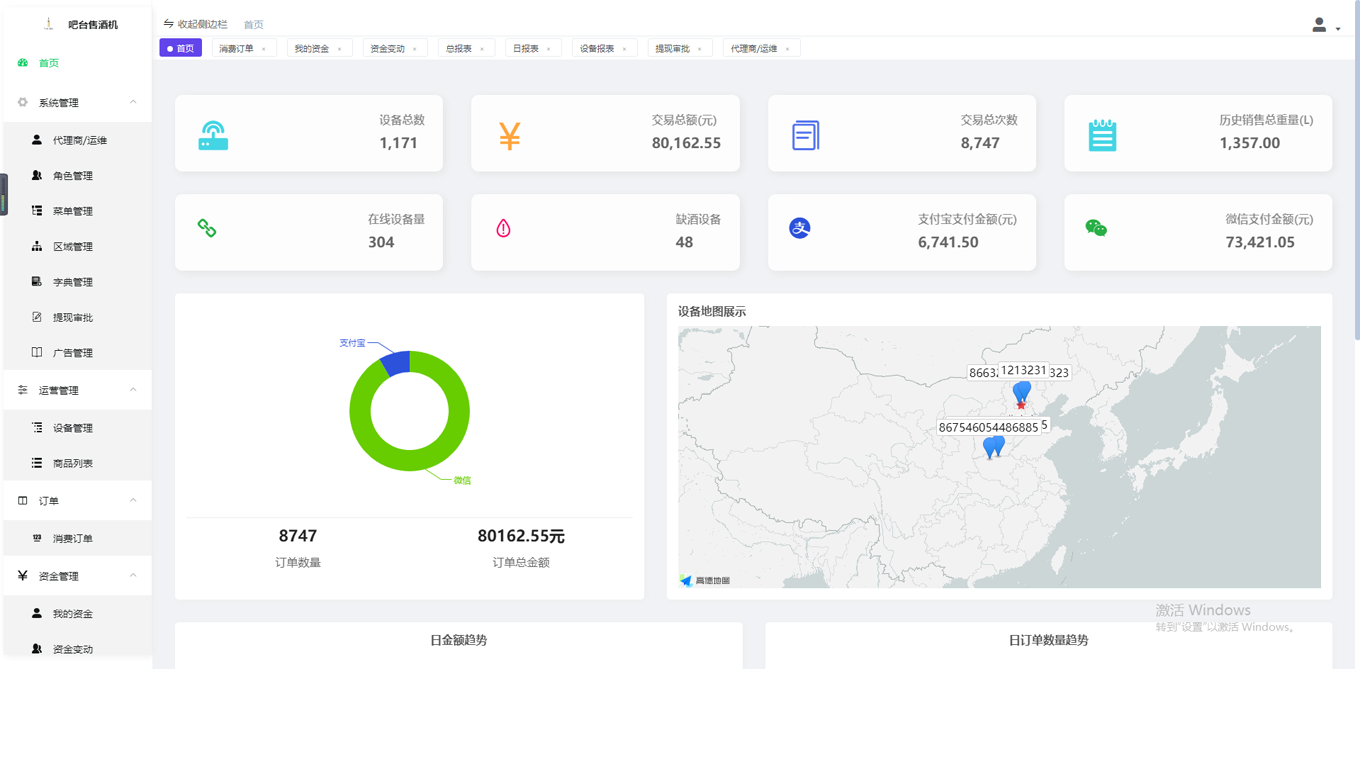Close the 日报表 tab
This screenshot has width=1360, height=776.
point(549,49)
